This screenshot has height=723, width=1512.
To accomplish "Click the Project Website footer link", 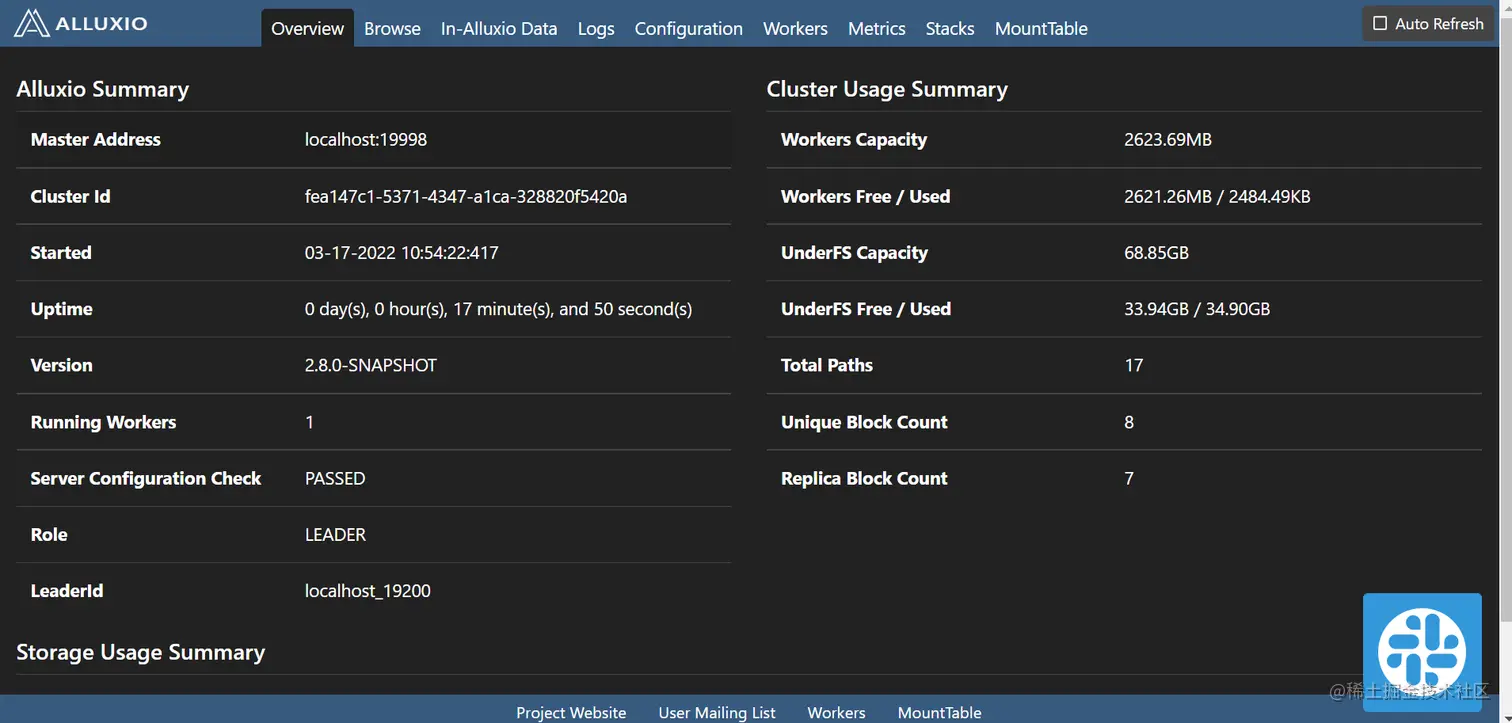I will coord(571,712).
